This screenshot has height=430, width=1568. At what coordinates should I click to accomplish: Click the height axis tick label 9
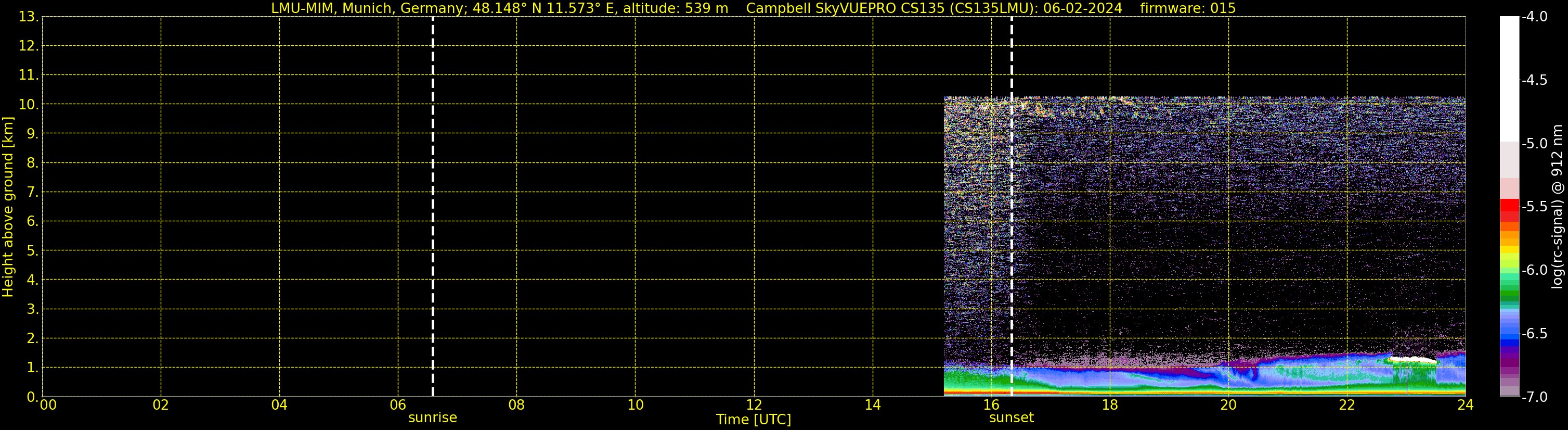32,134
